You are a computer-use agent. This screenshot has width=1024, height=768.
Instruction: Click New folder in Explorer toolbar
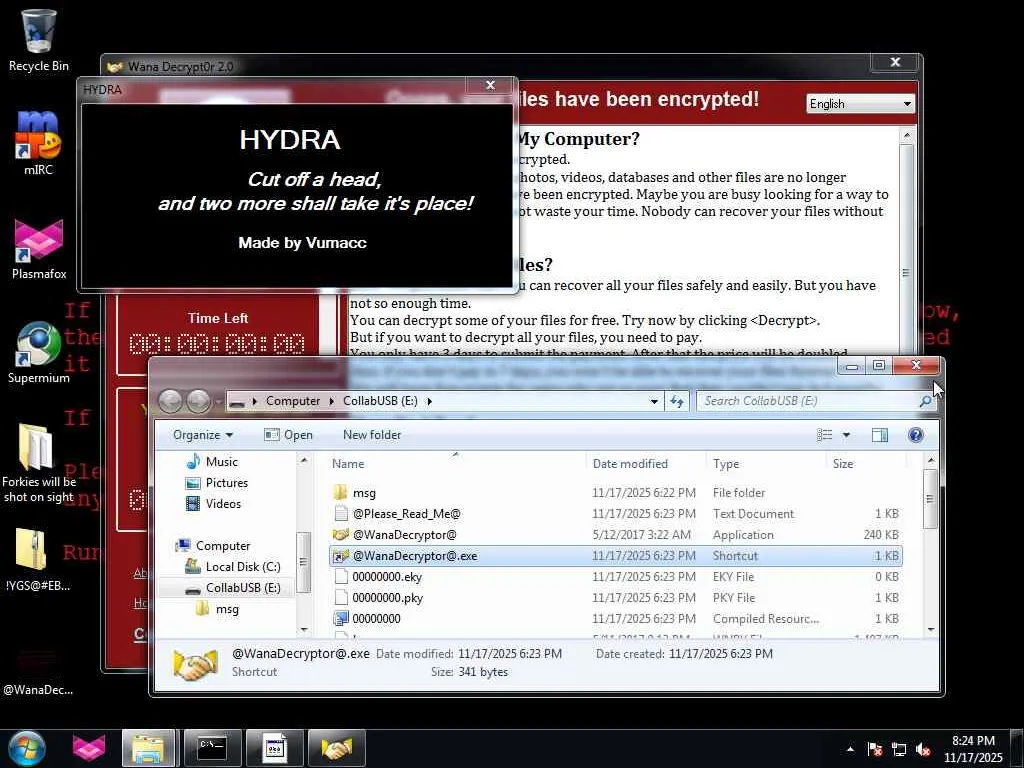[372, 435]
